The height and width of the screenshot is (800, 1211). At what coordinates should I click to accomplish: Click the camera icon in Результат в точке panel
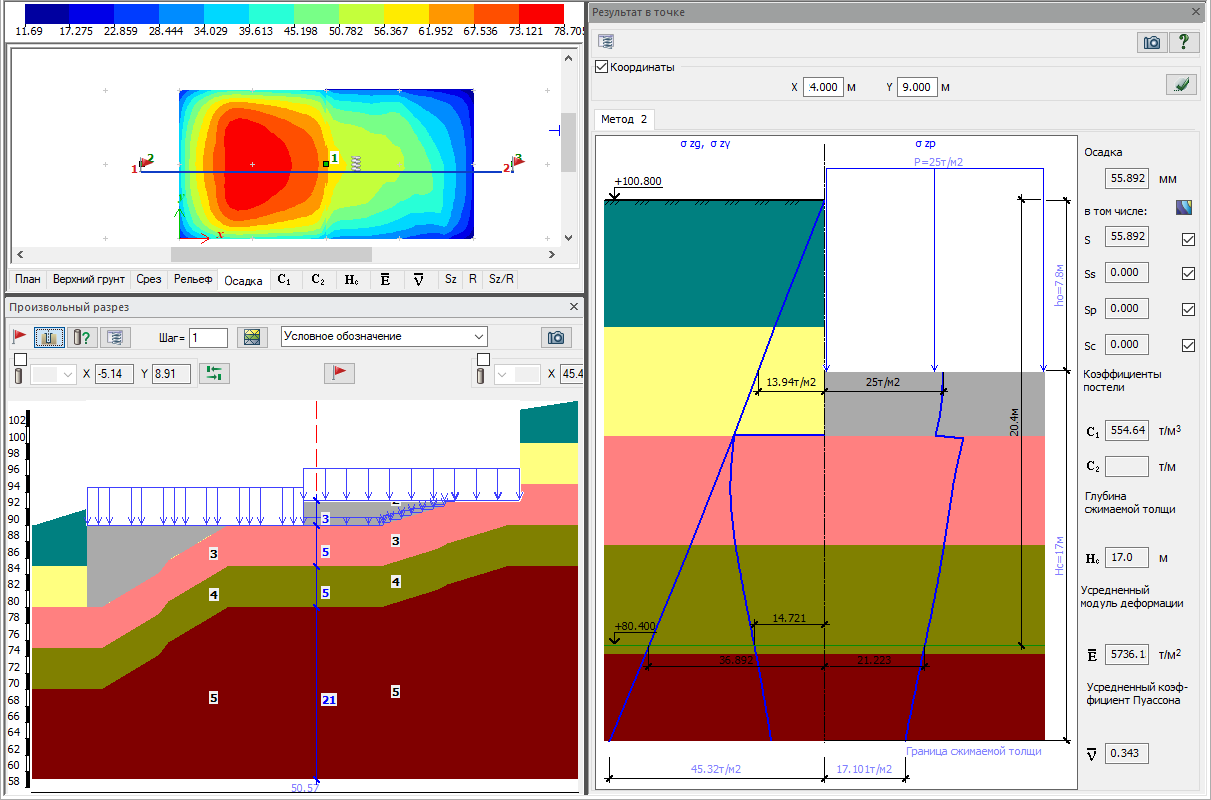pos(1152,42)
